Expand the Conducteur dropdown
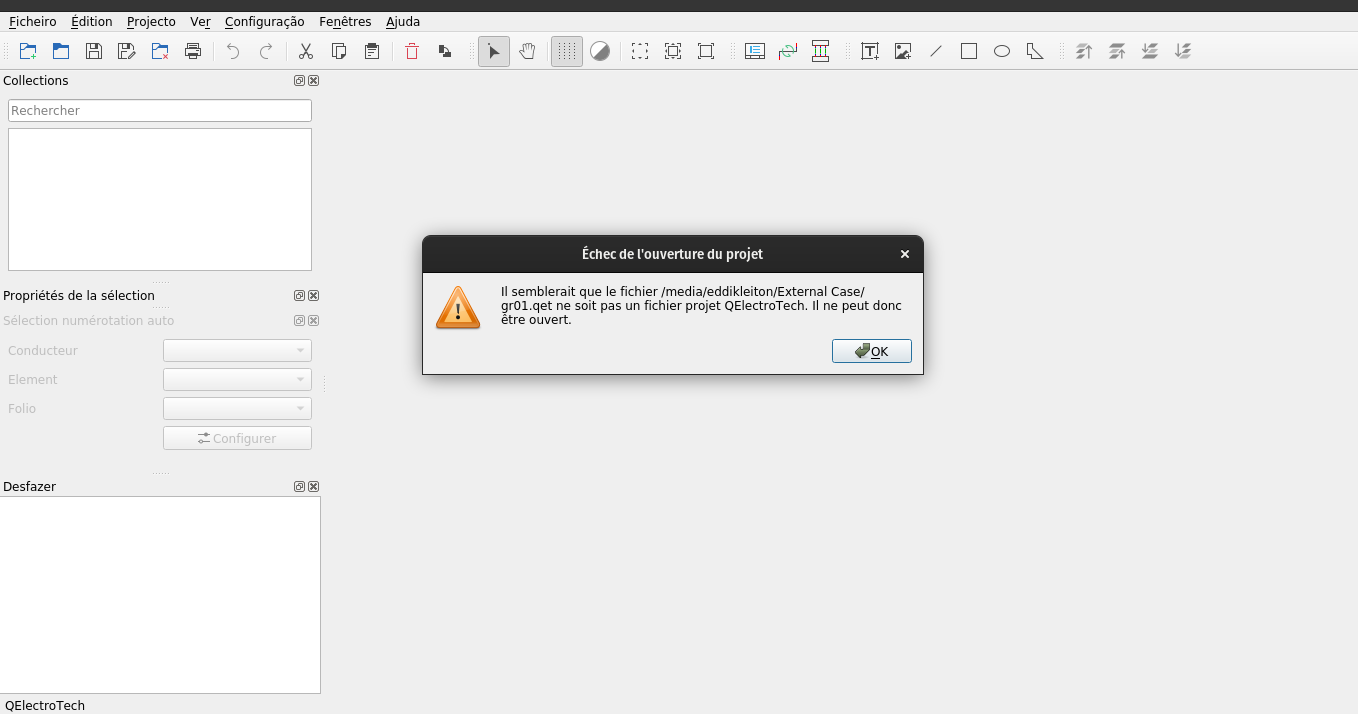 237,351
